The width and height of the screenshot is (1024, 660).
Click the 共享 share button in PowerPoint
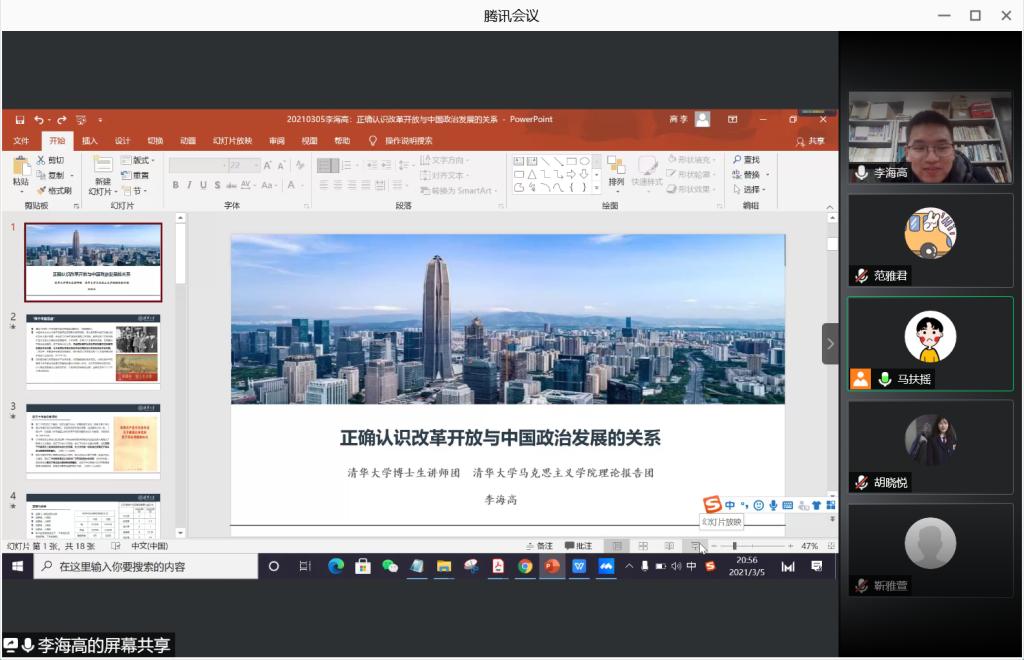810,141
